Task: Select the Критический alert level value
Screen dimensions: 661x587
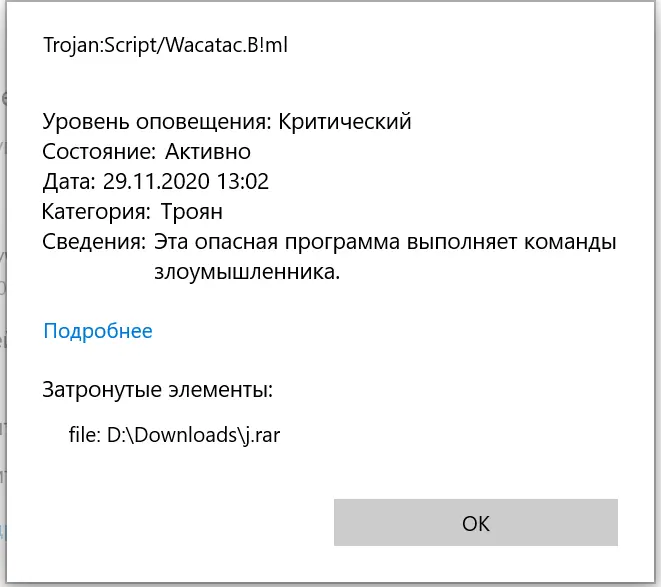Action: point(344,121)
